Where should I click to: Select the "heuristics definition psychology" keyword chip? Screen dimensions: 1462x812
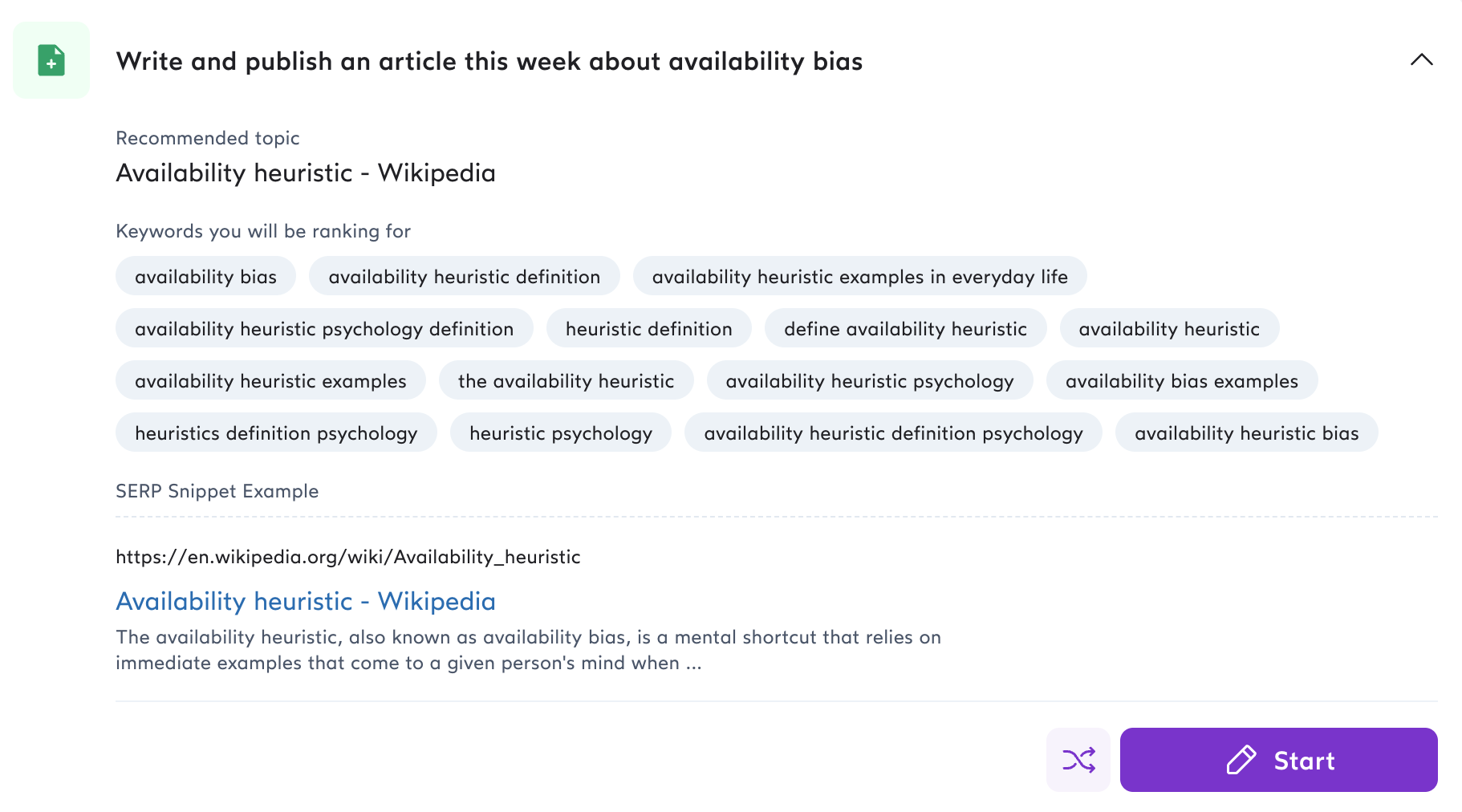coord(276,432)
